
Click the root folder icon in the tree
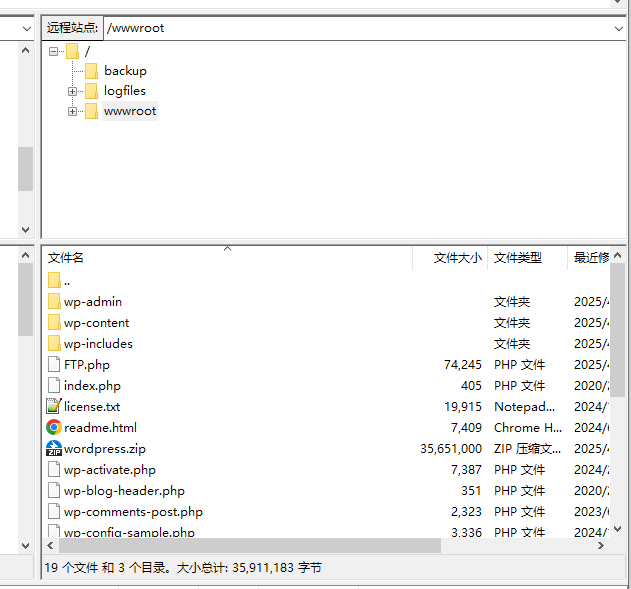(x=72, y=51)
